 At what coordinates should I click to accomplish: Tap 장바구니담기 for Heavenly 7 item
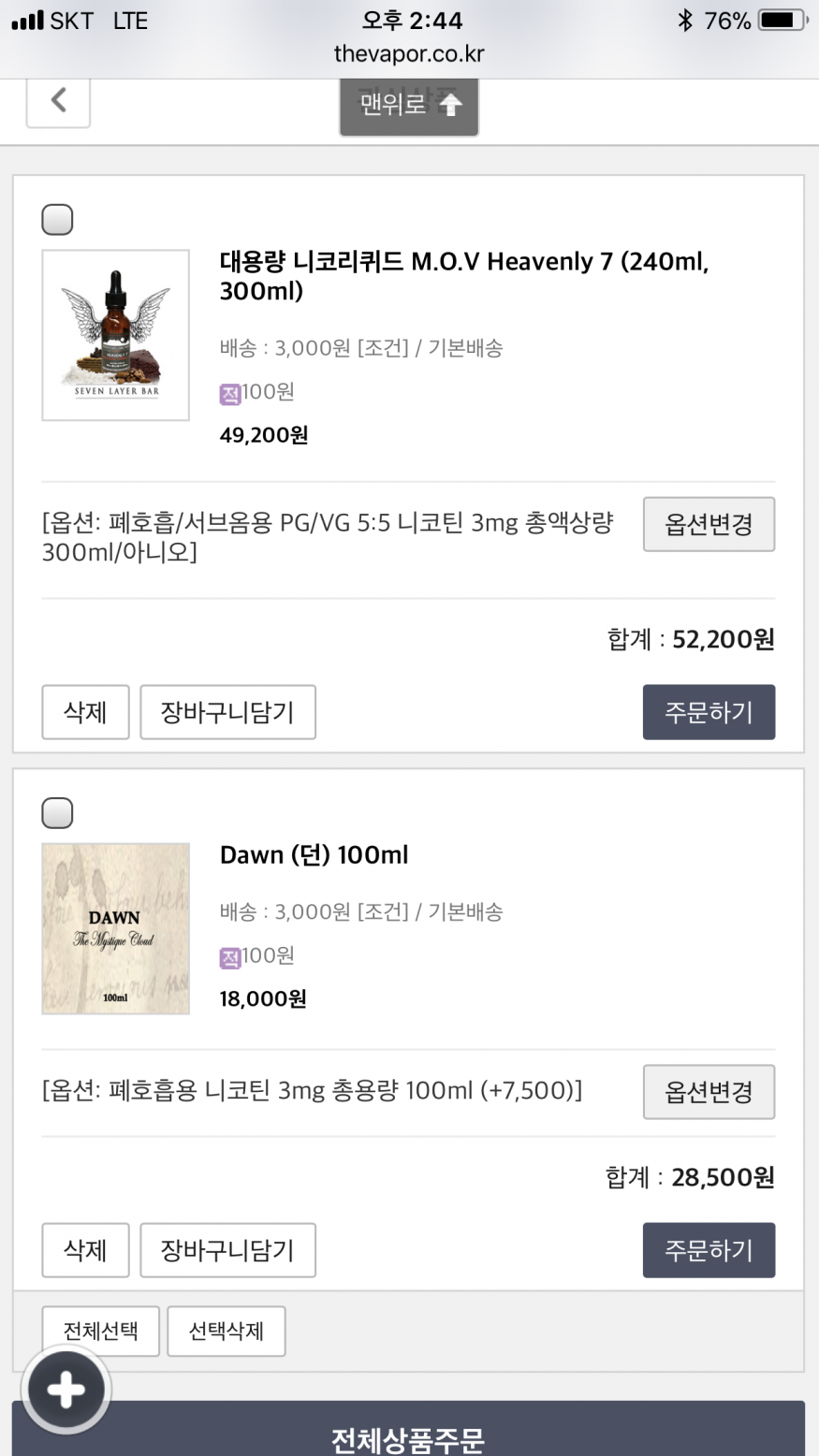tap(227, 712)
